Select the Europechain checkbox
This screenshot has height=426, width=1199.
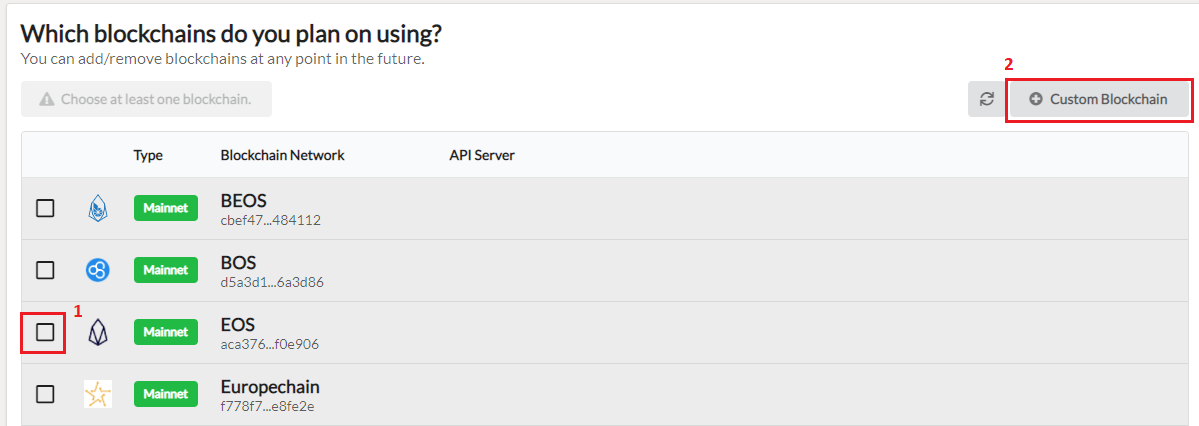[x=45, y=394]
